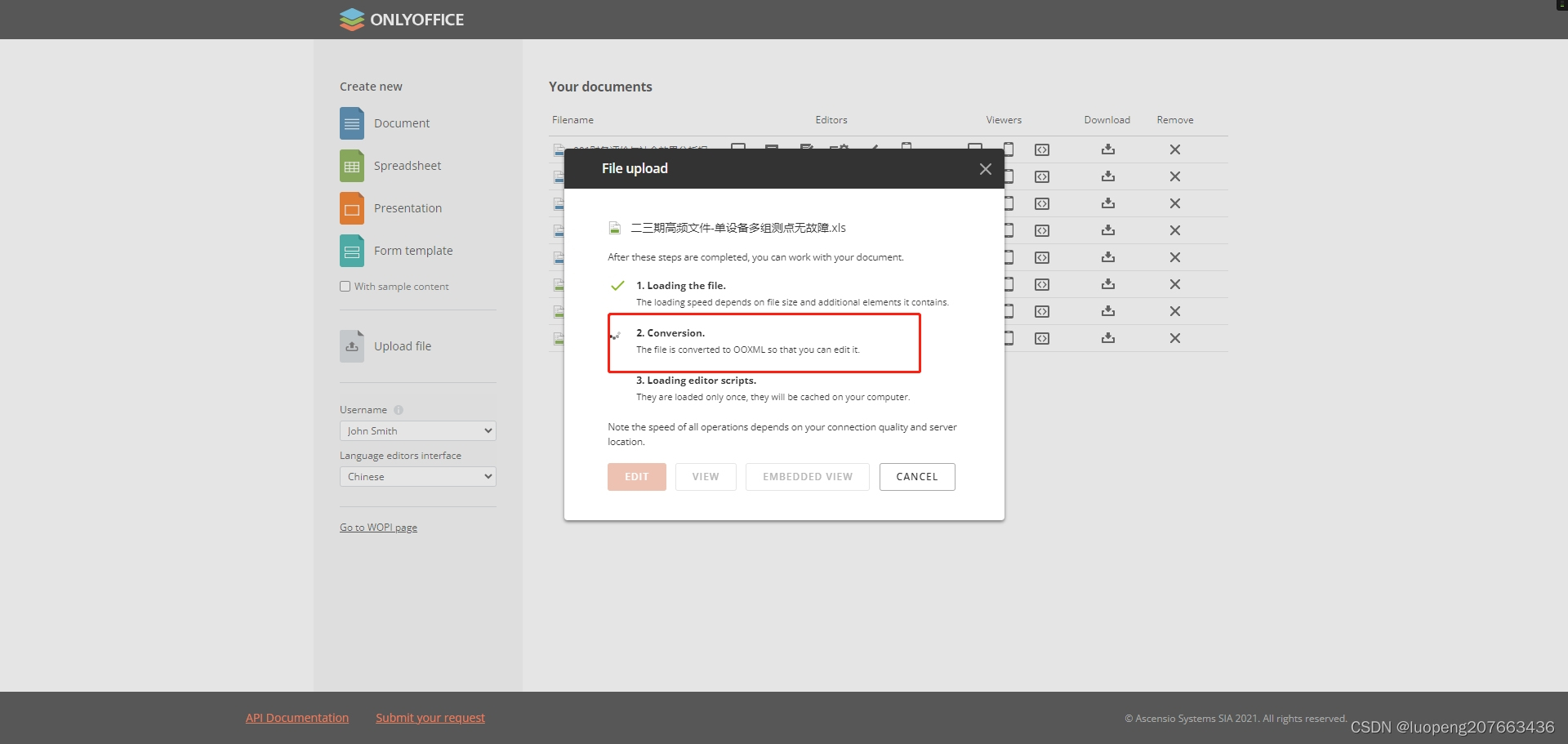Viewport: 1568px width, 744px height.
Task: Click the uploaded .xls filename in dialog
Action: pos(738,228)
